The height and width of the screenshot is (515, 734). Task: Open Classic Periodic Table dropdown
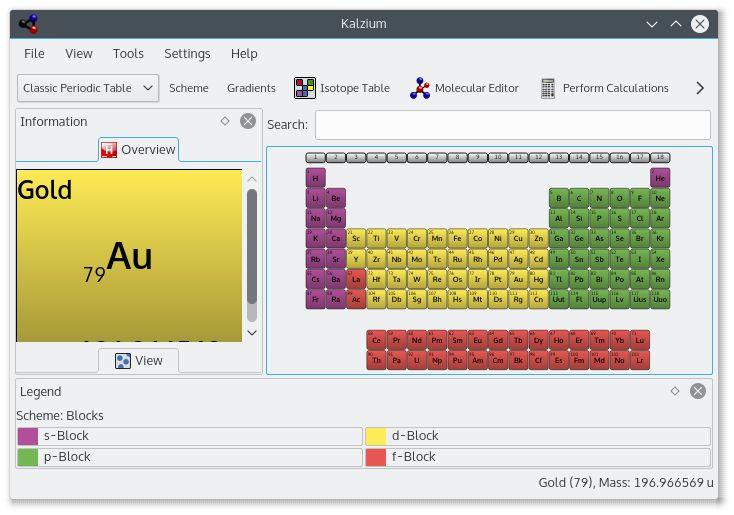tap(88, 88)
